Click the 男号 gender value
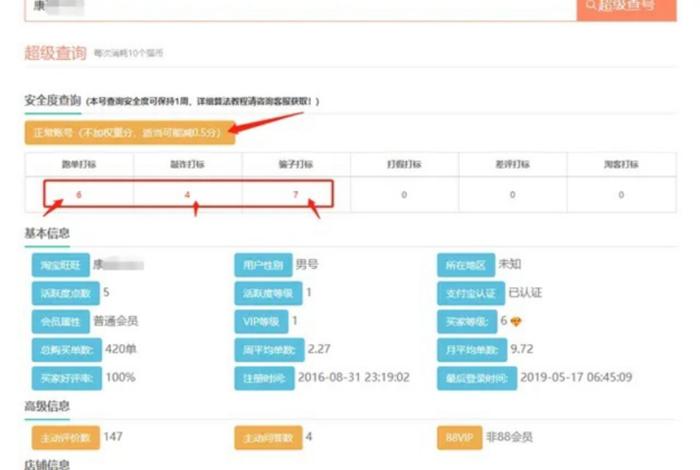The width and height of the screenshot is (700, 470). point(307,264)
